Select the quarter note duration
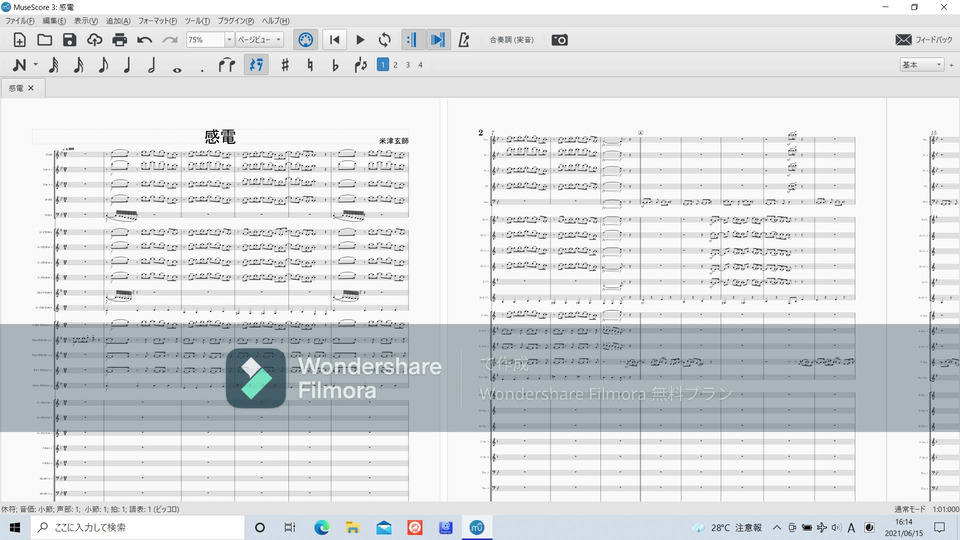960x540 pixels. [x=127, y=65]
